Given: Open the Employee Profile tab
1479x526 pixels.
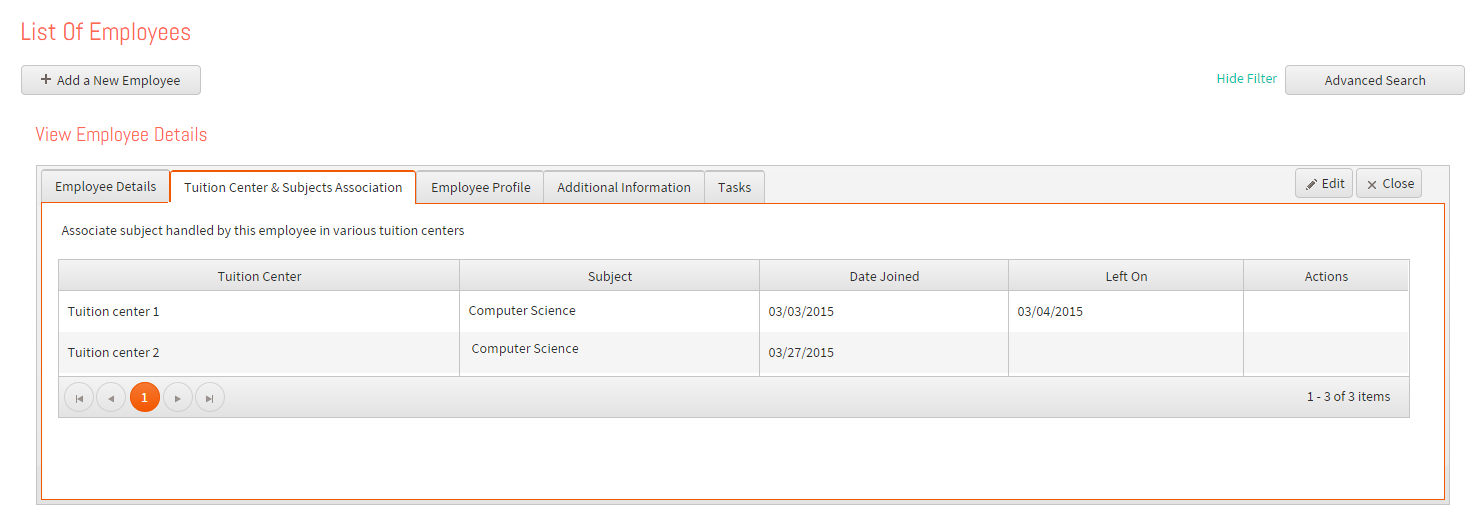Looking at the screenshot, I should click(481, 187).
